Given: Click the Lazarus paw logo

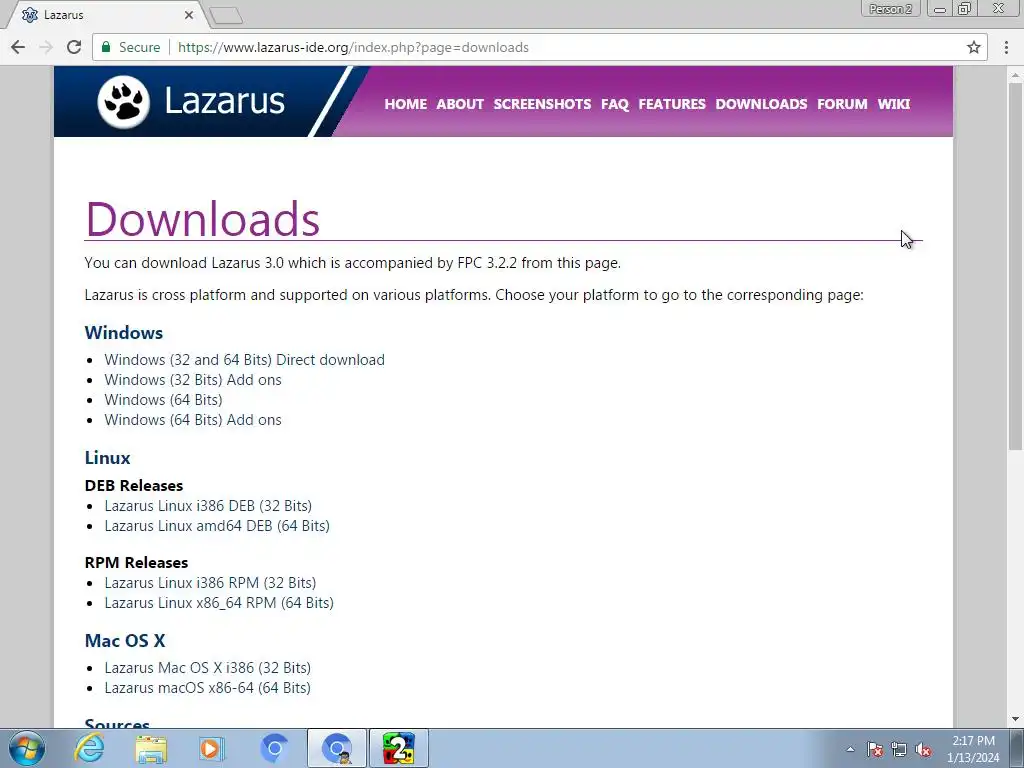Looking at the screenshot, I should coord(123,102).
